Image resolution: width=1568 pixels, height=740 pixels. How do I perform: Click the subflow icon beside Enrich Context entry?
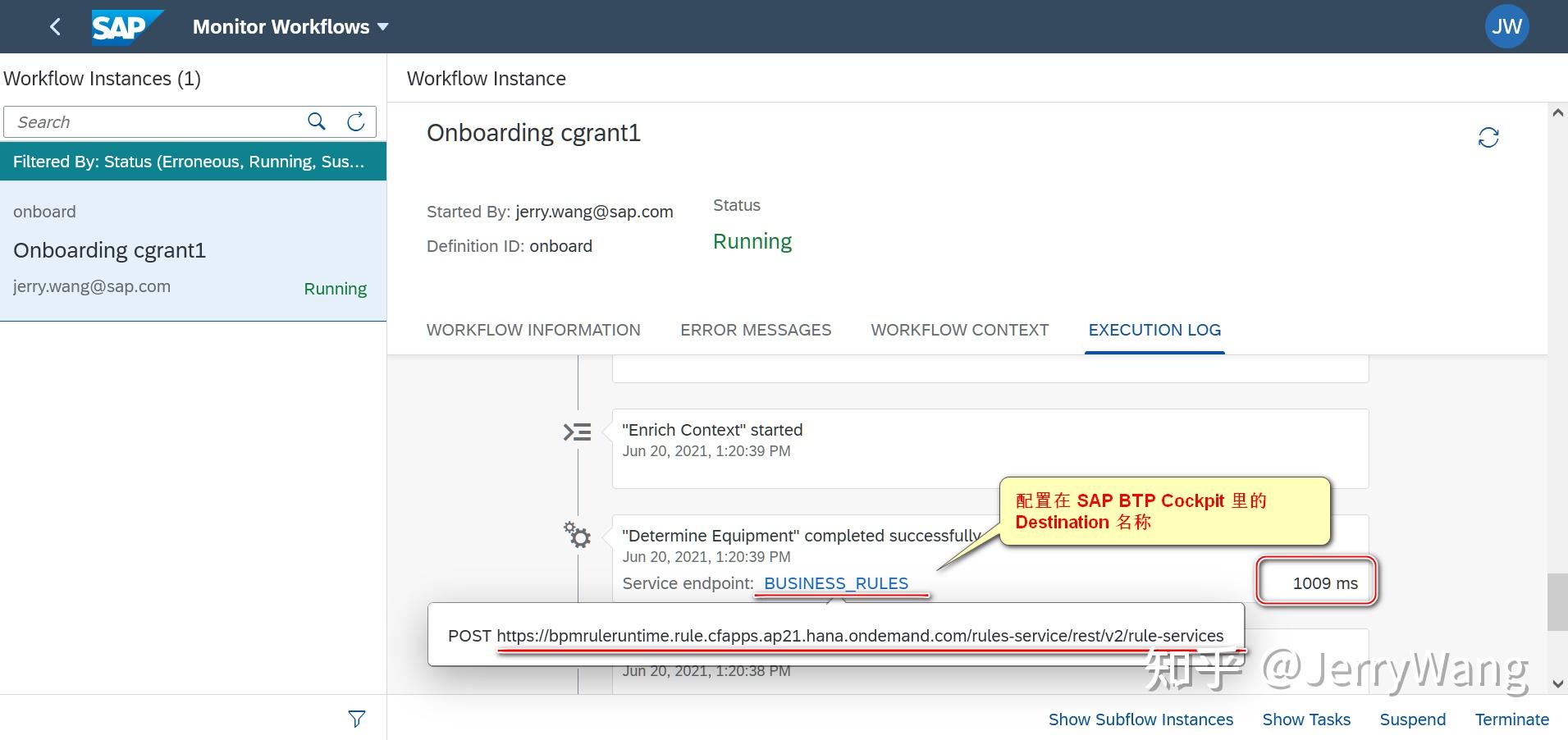(x=577, y=431)
